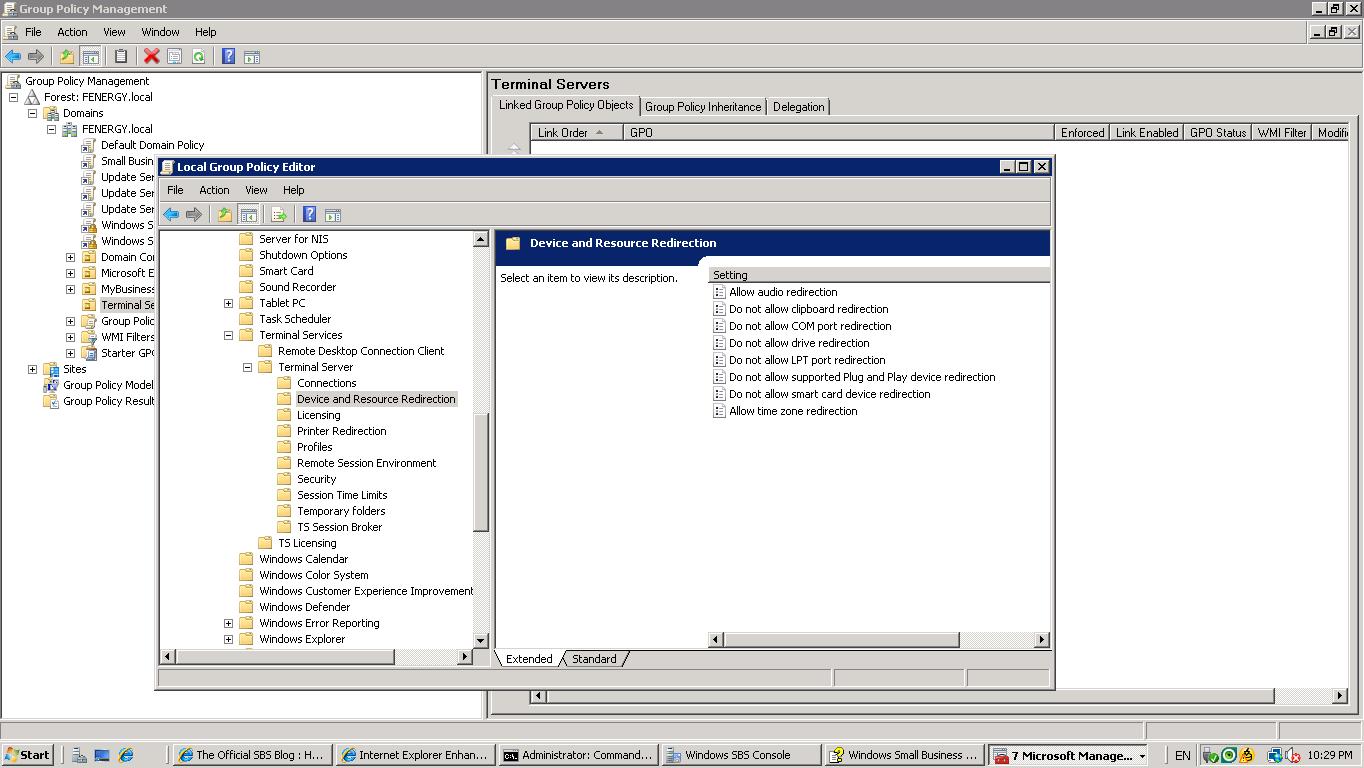Select the Session Time Limits folder

pyautogui.click(x=342, y=495)
